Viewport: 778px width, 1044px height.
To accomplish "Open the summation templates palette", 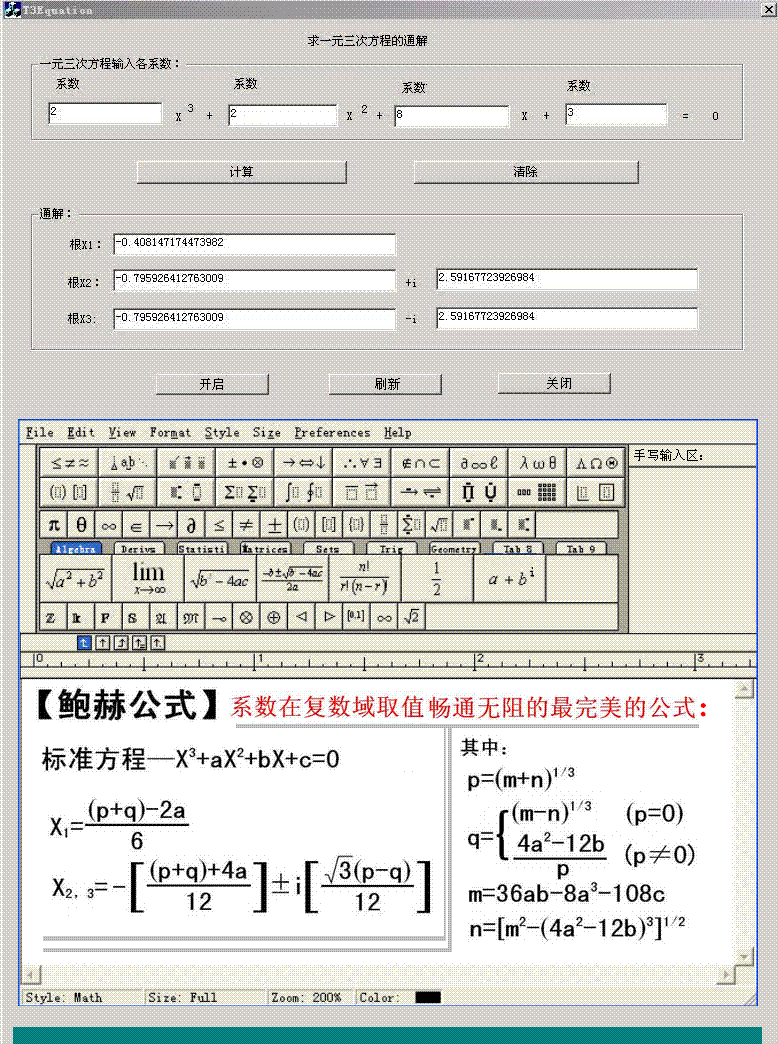I will (245, 493).
